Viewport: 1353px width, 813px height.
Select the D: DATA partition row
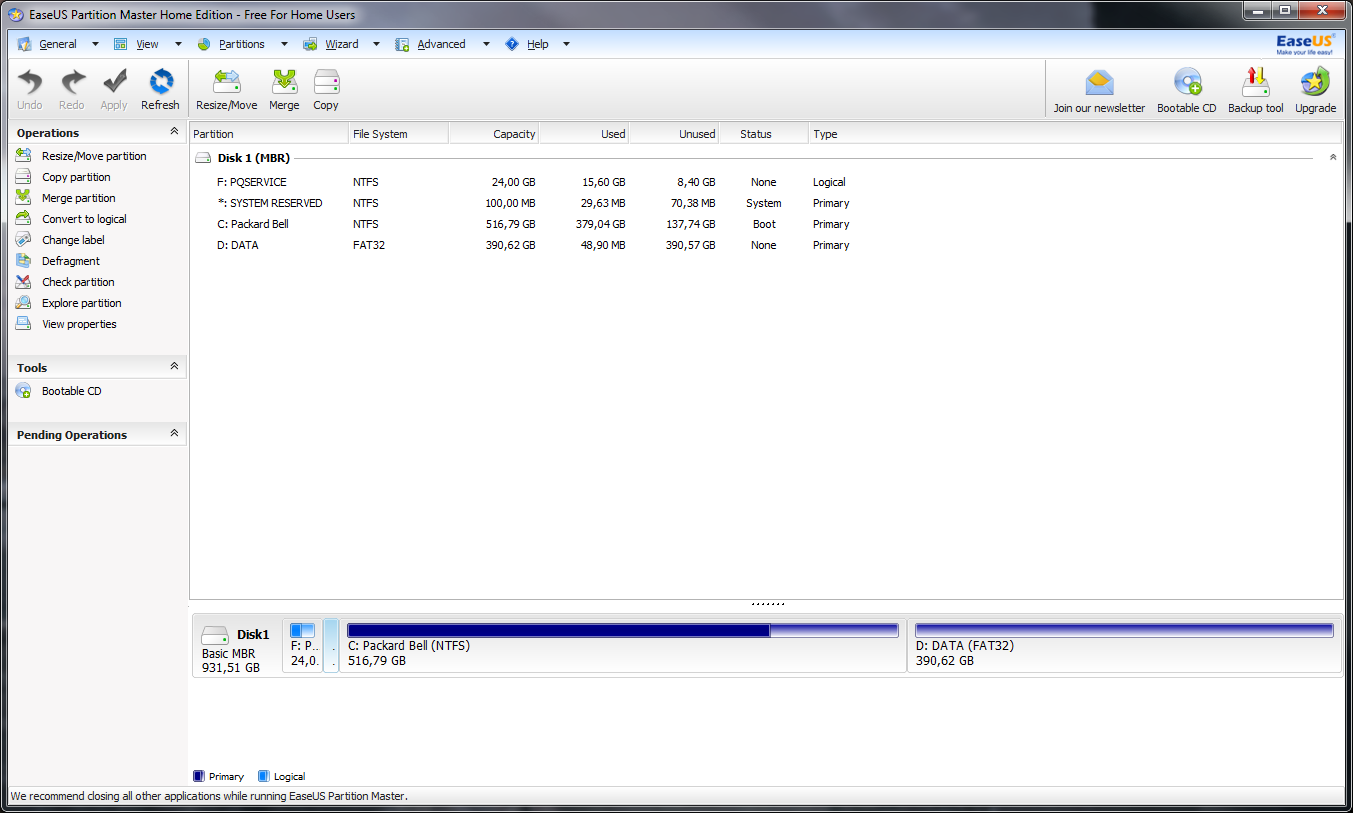(765, 245)
